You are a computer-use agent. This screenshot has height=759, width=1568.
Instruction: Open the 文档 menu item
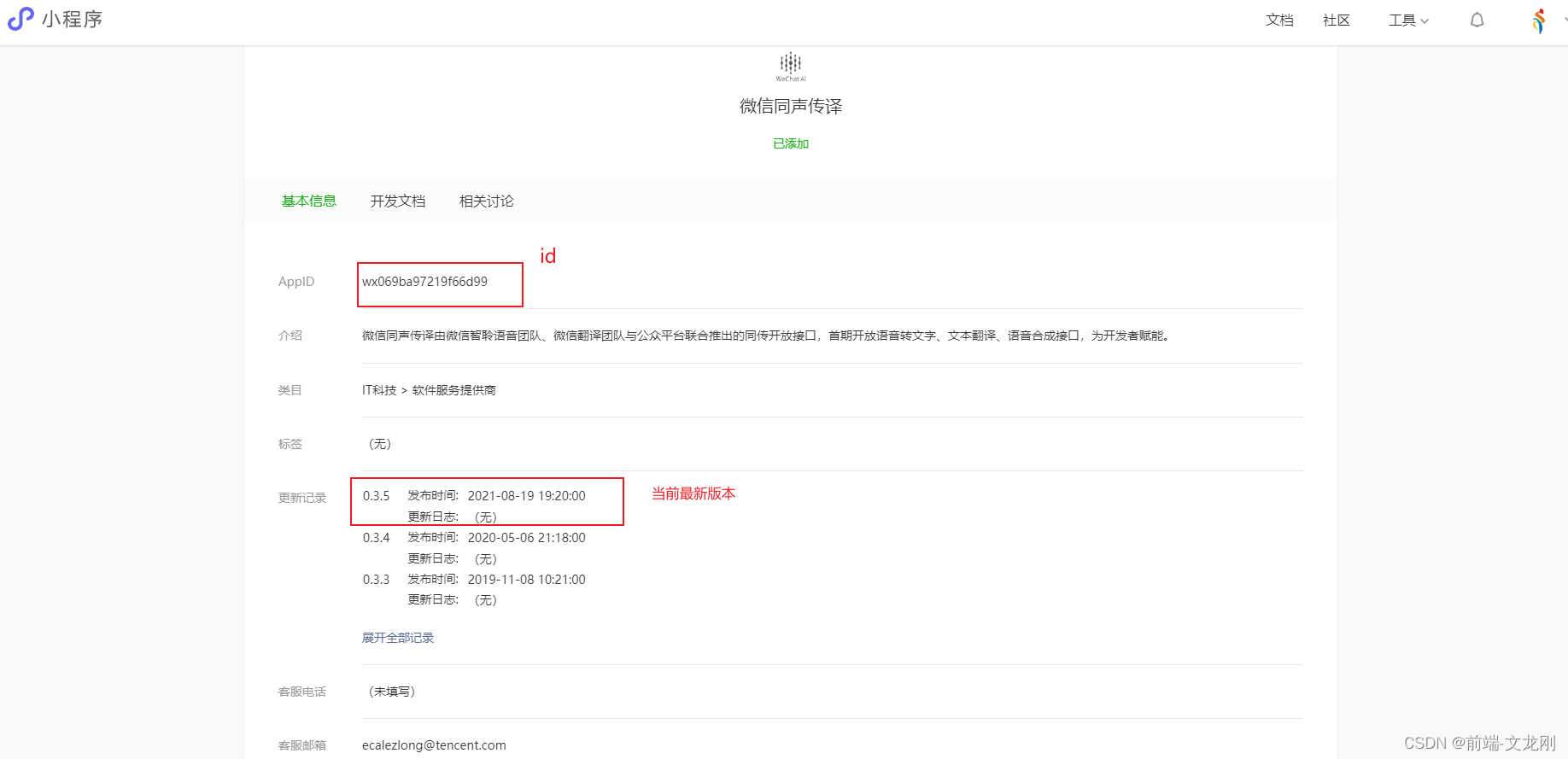point(1279,20)
